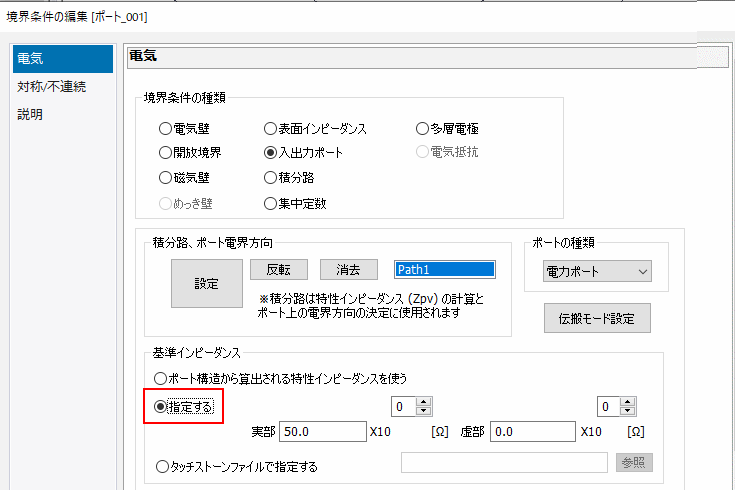
Task: Select タッチストーンファイルで指定する option
Action: [161, 465]
